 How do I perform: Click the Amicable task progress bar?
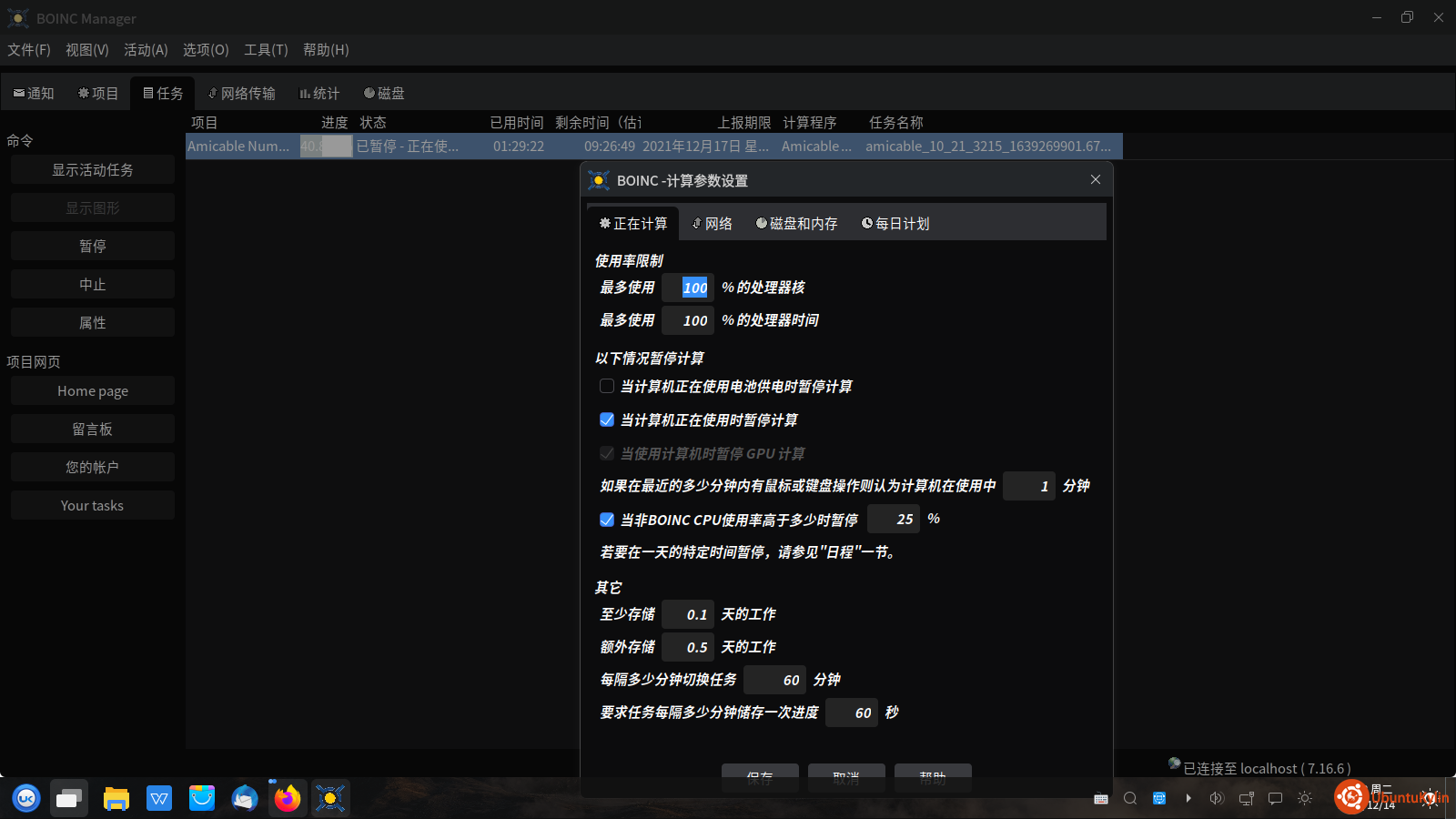[326, 146]
